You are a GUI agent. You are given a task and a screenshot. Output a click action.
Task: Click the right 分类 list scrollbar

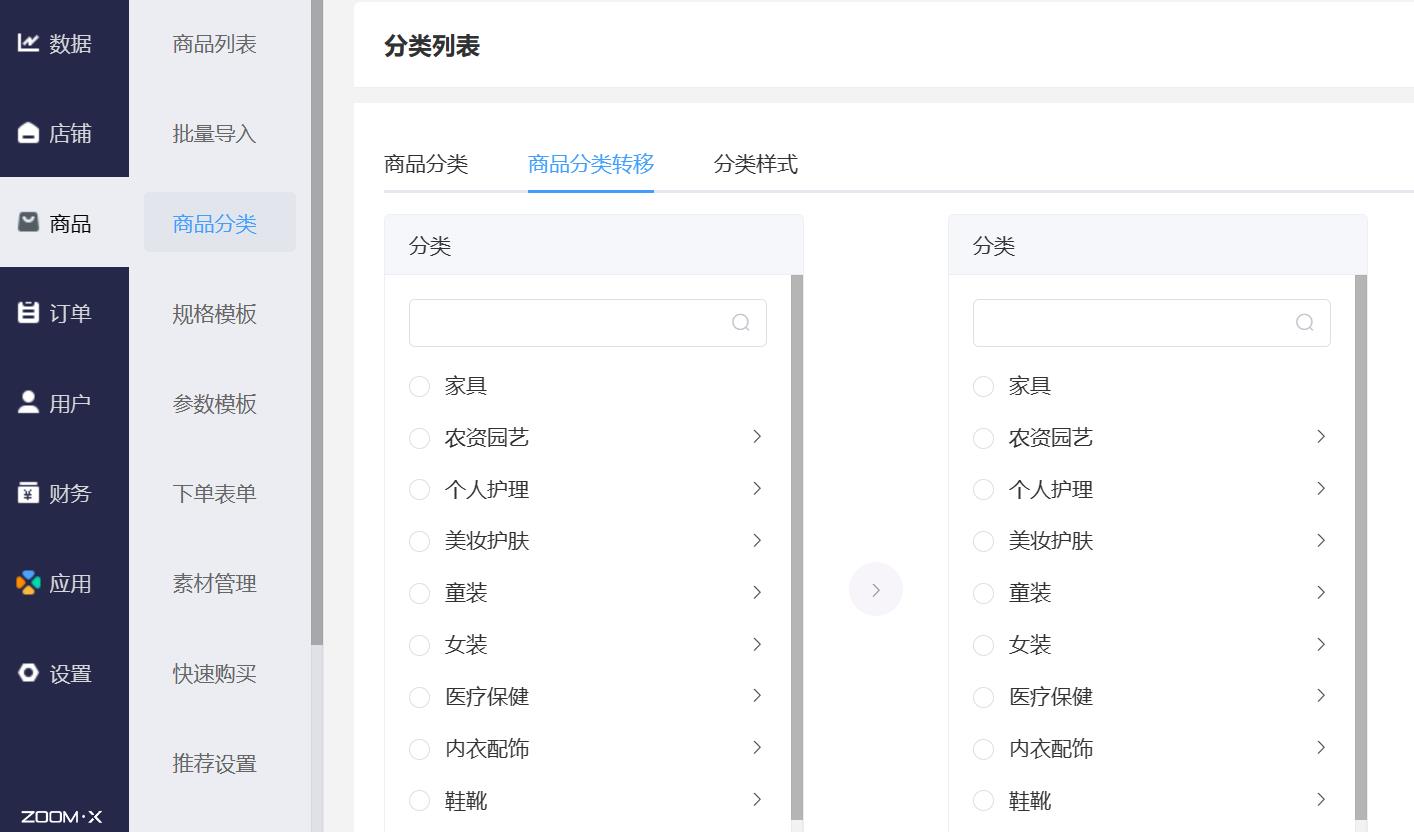click(x=1361, y=547)
